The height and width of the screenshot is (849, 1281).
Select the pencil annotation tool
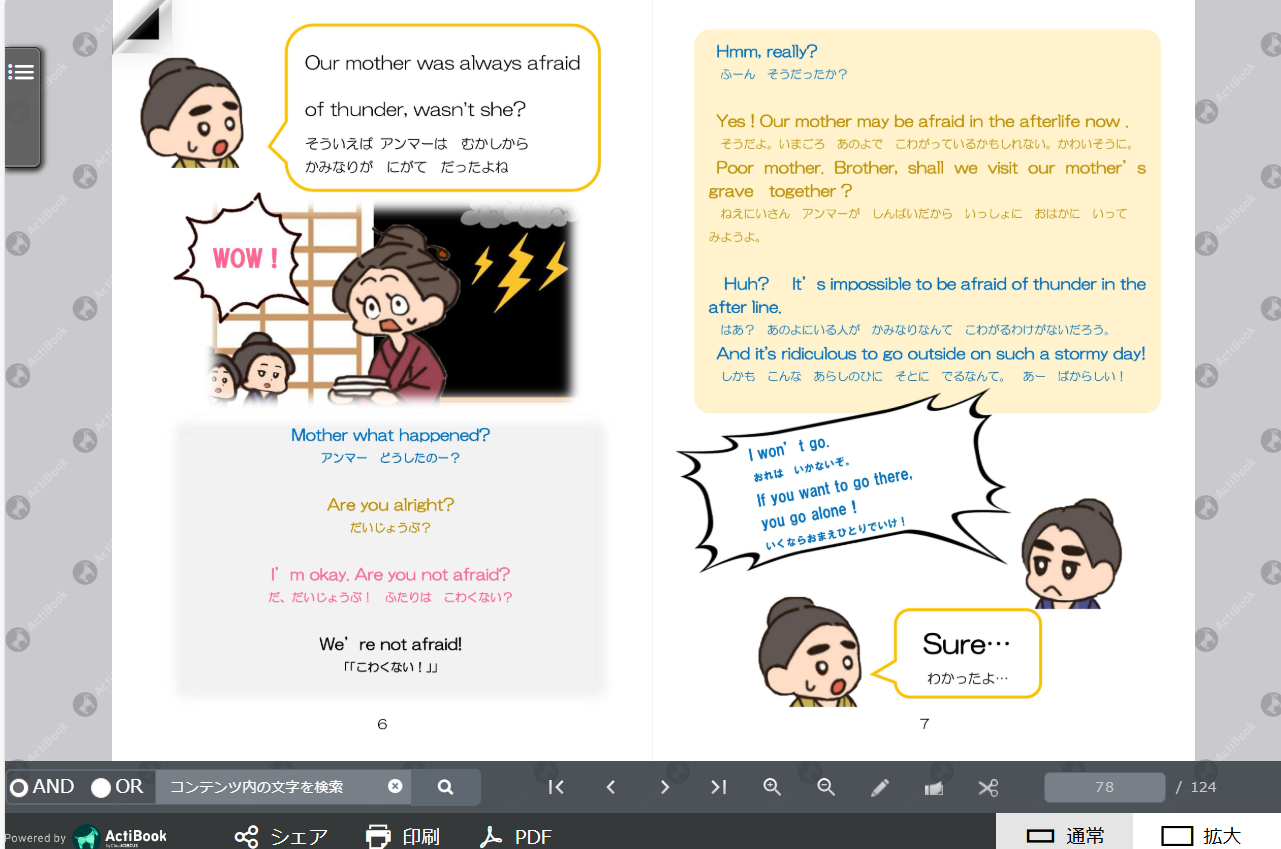(880, 787)
